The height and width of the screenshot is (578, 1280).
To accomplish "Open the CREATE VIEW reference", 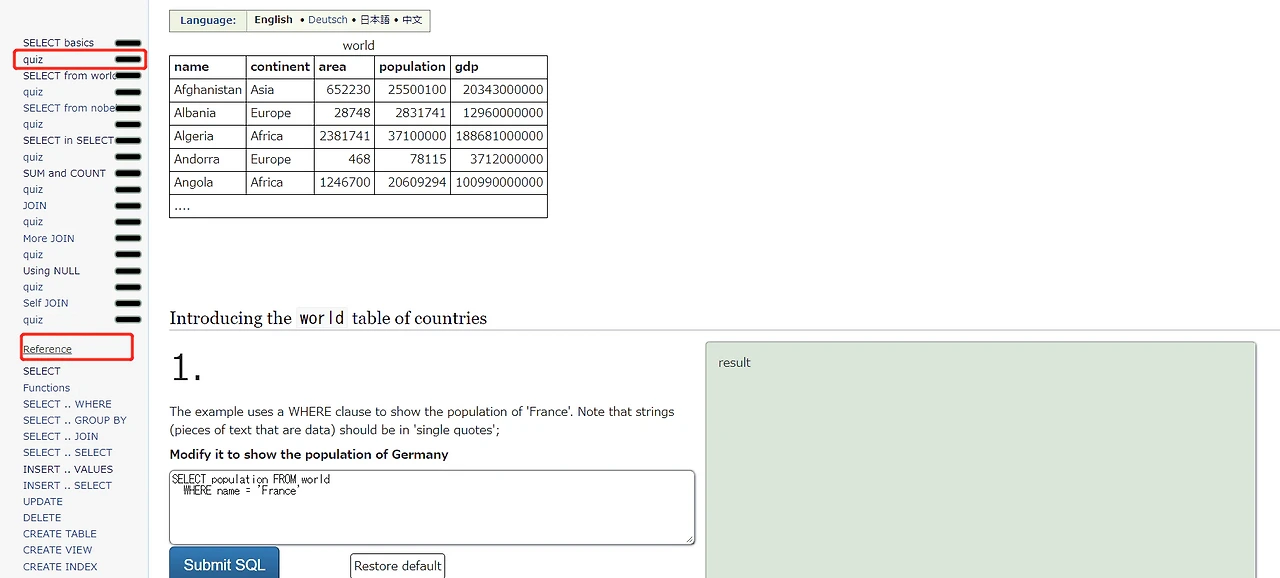I will click(58, 550).
